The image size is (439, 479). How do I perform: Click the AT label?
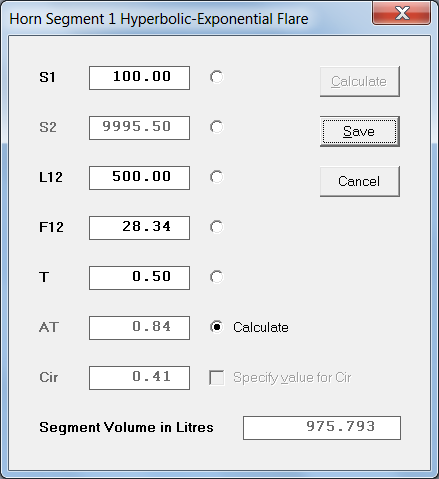pos(49,327)
